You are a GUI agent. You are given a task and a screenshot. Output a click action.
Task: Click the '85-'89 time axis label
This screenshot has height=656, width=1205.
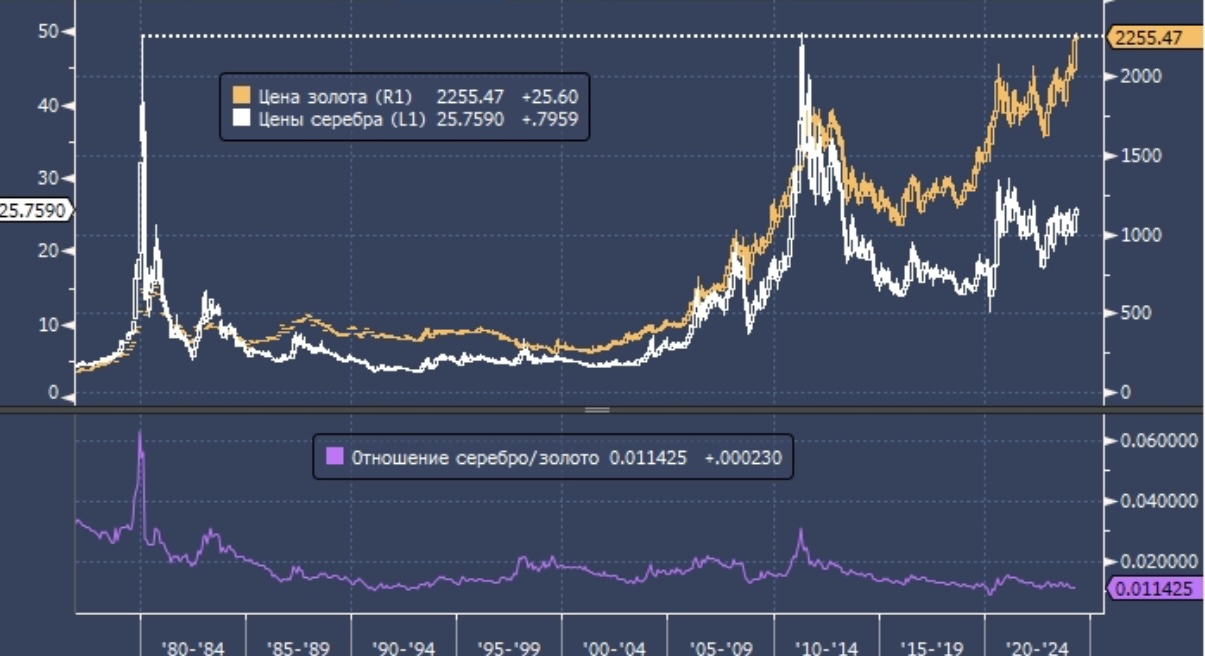pyautogui.click(x=298, y=647)
